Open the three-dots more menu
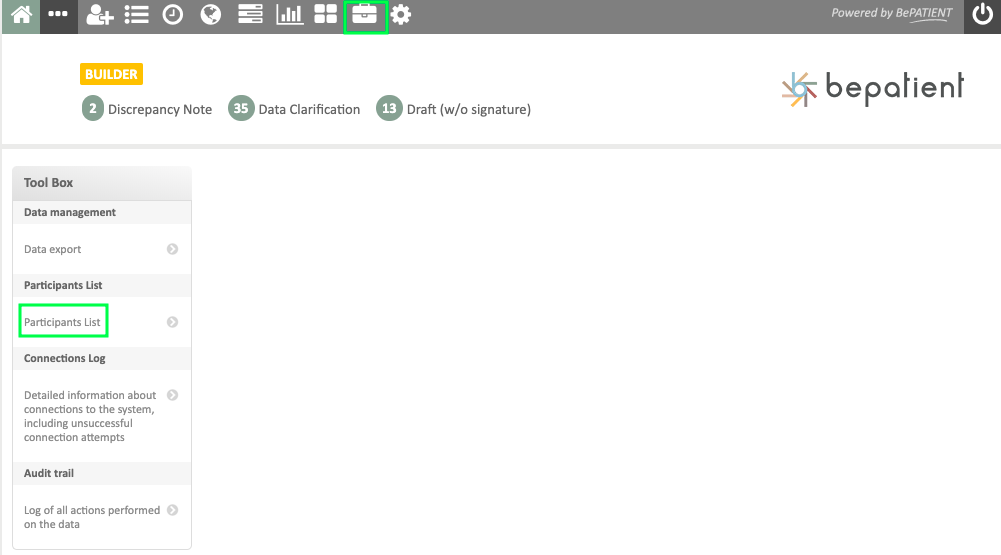This screenshot has width=1001, height=555. 59,16
